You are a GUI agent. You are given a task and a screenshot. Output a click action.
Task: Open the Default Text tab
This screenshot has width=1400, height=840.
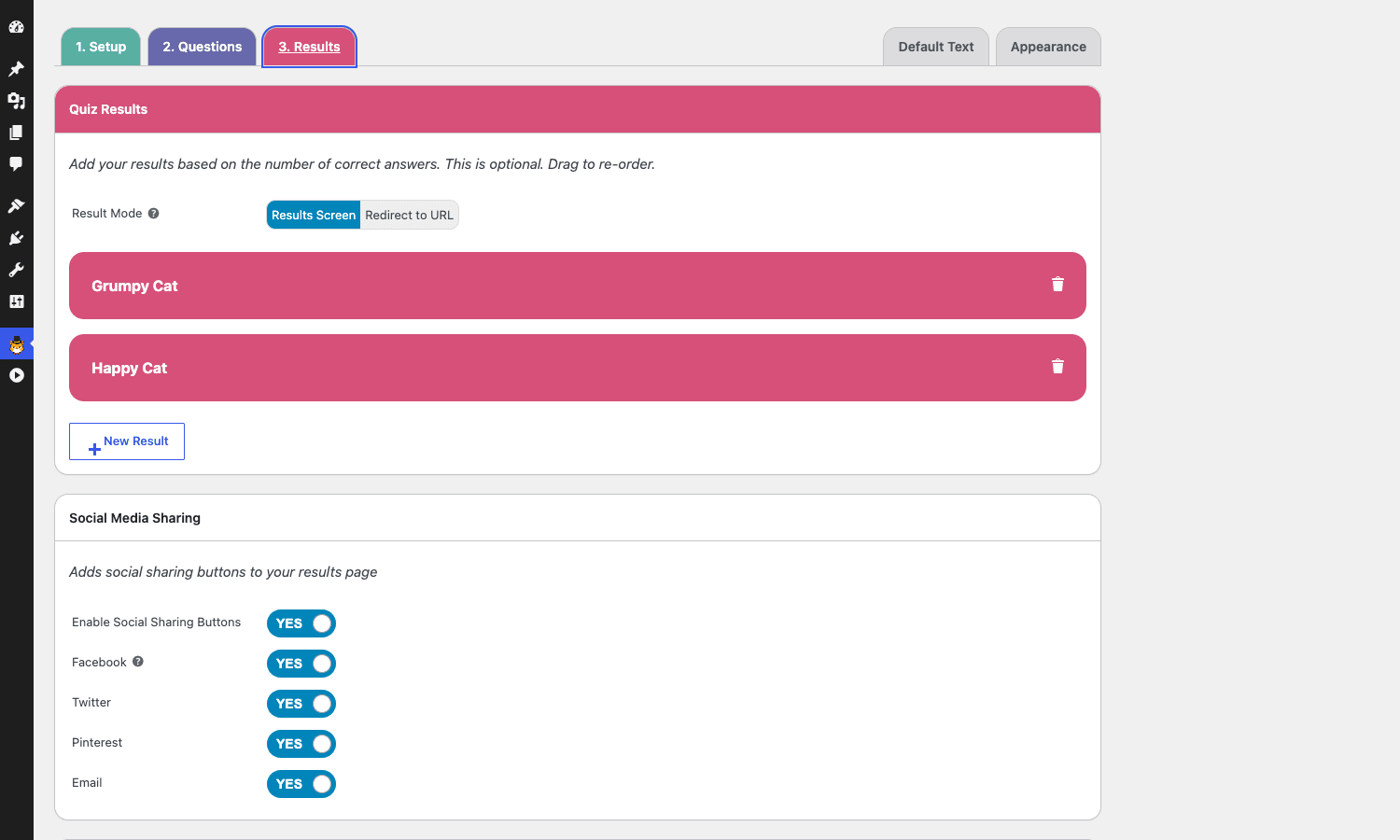(936, 47)
